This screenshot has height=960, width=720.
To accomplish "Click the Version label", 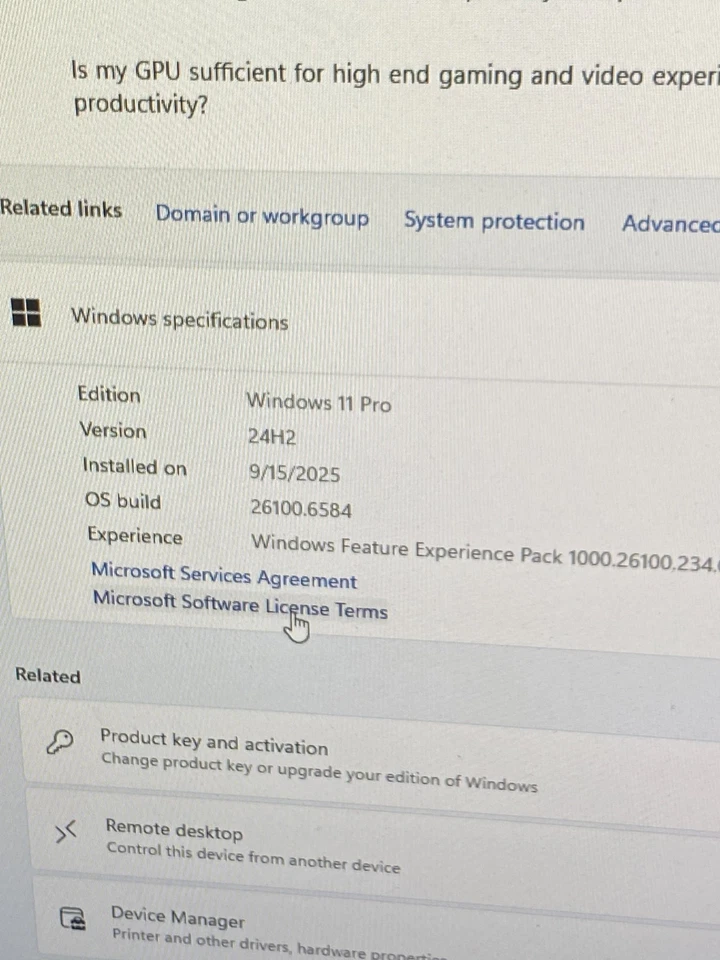I will pos(113,430).
